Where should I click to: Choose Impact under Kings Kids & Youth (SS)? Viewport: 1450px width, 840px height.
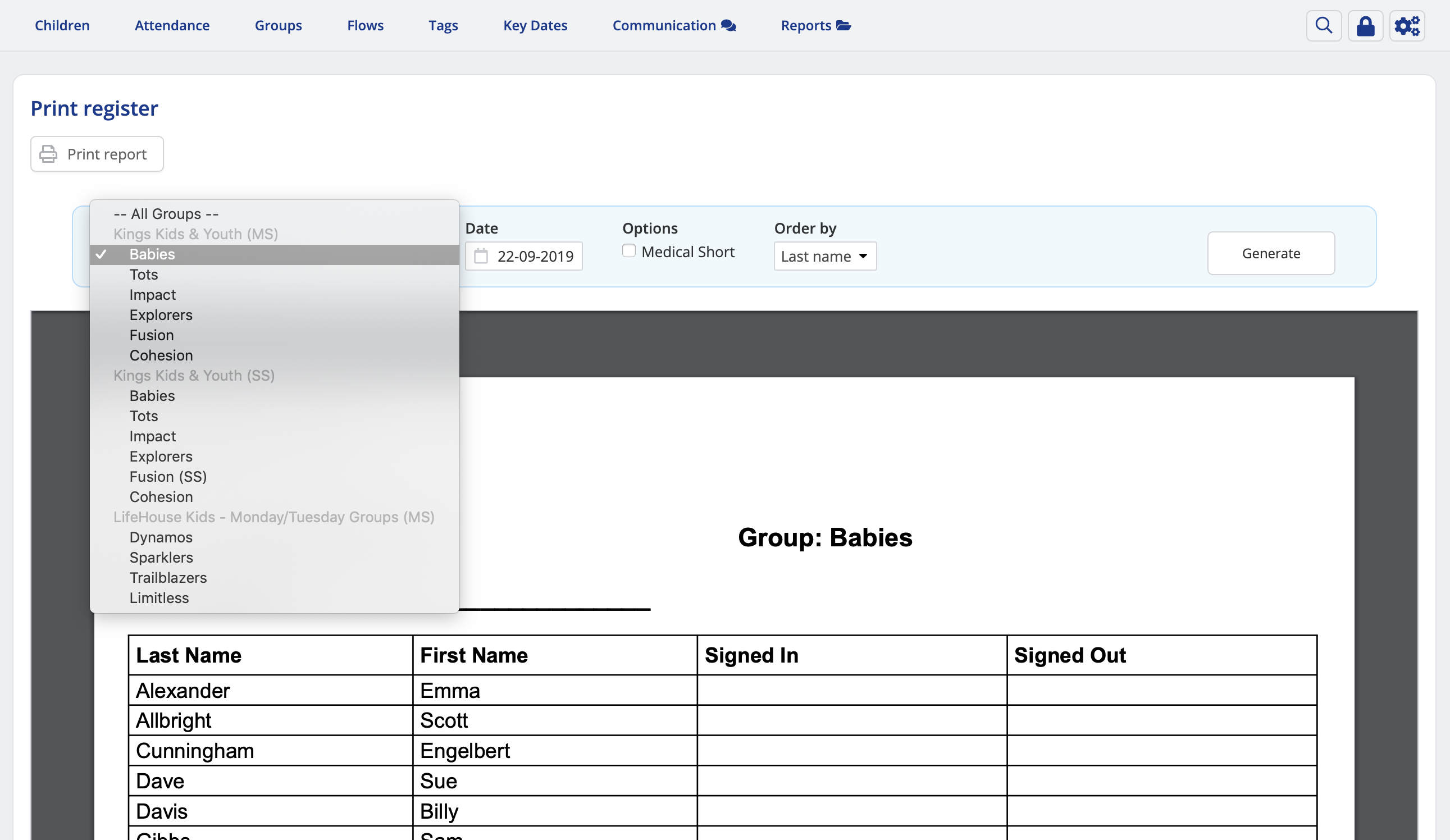[274, 436]
